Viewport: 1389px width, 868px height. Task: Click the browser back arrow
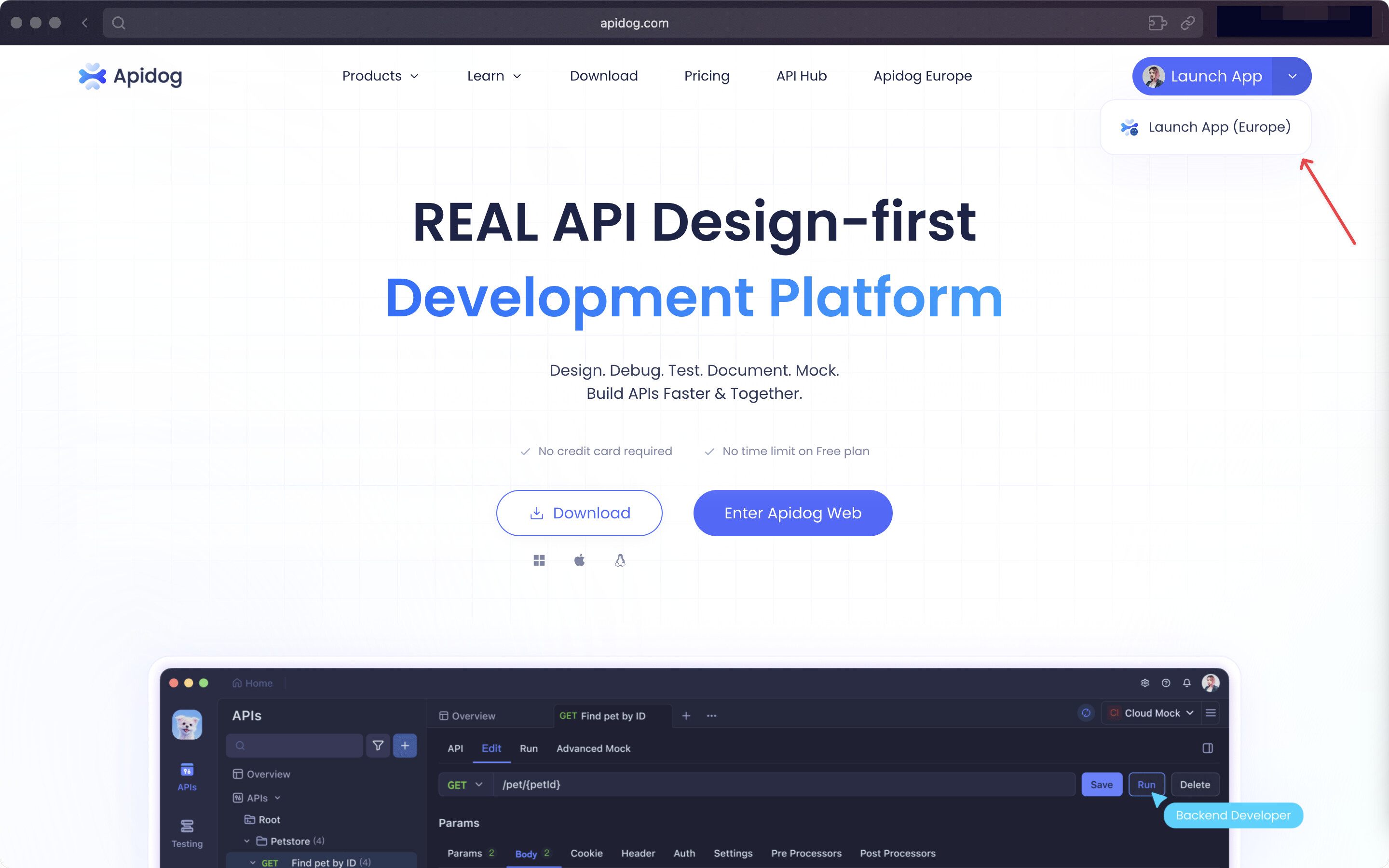pos(85,23)
